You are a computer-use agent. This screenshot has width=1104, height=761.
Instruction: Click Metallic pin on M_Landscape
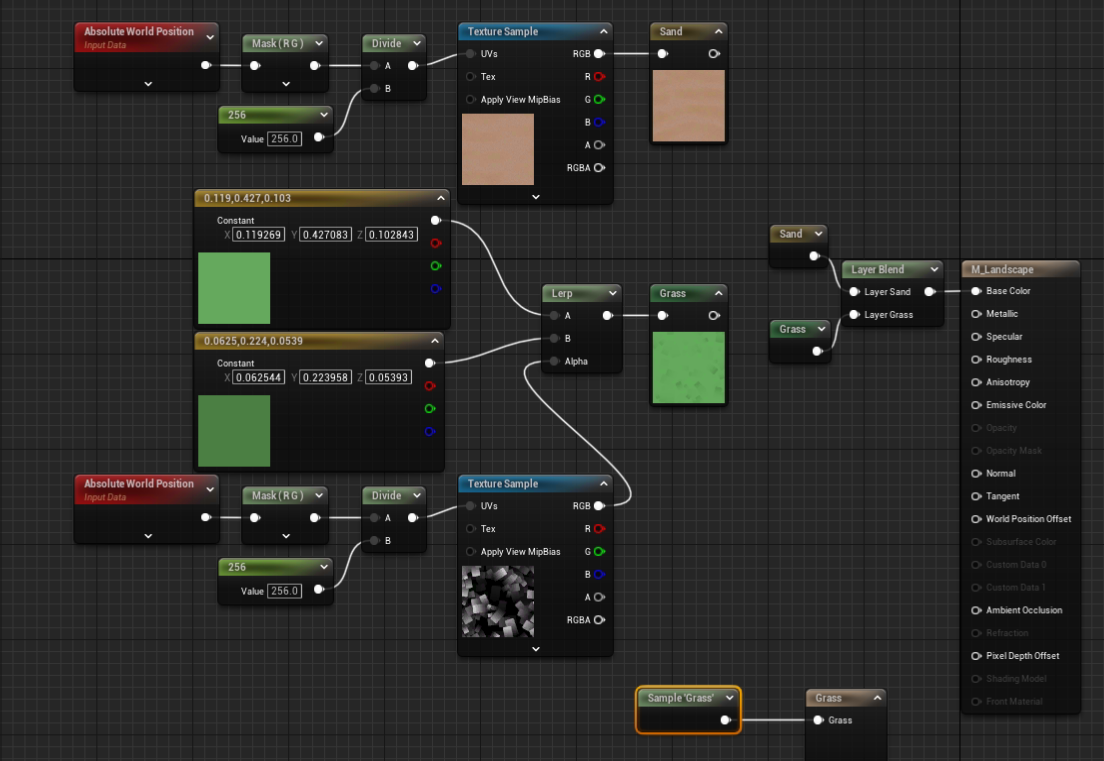[x=977, y=314]
